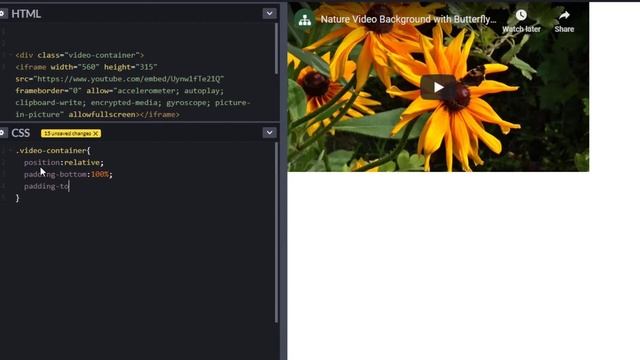Screen dimensions: 640x360
Task: Place cursor at padding-to line end
Action: click(x=70, y=187)
